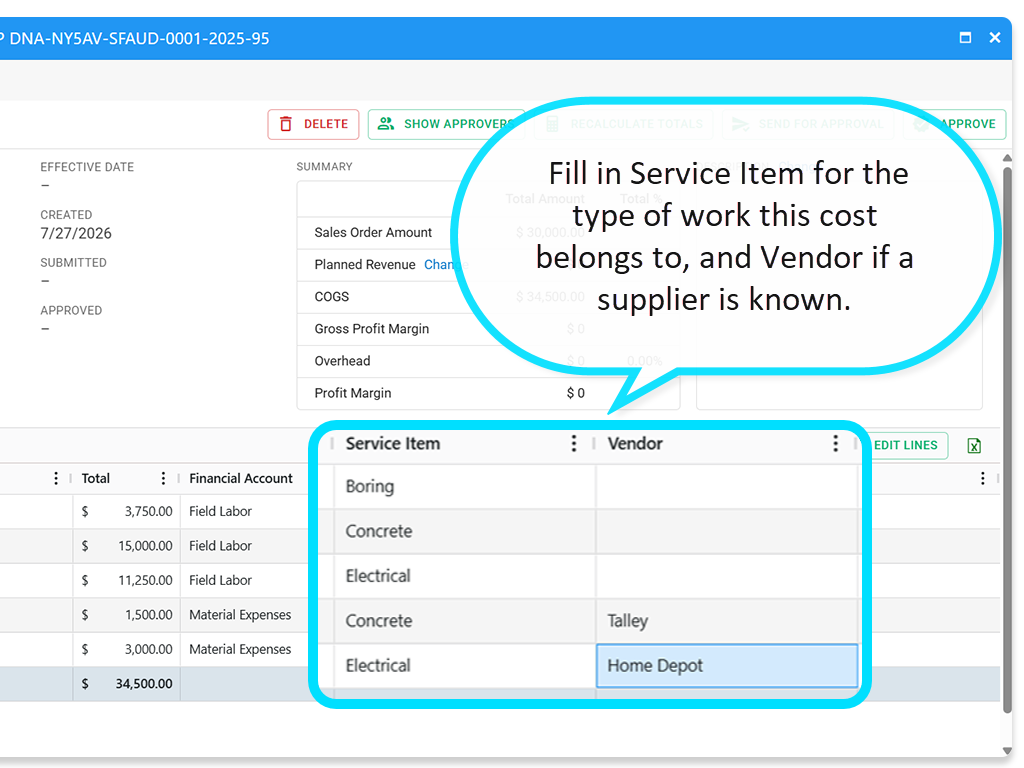Viewport: 1024px width, 768px height.
Task: Click the 34,500.00 grand total cell
Action: tap(127, 684)
